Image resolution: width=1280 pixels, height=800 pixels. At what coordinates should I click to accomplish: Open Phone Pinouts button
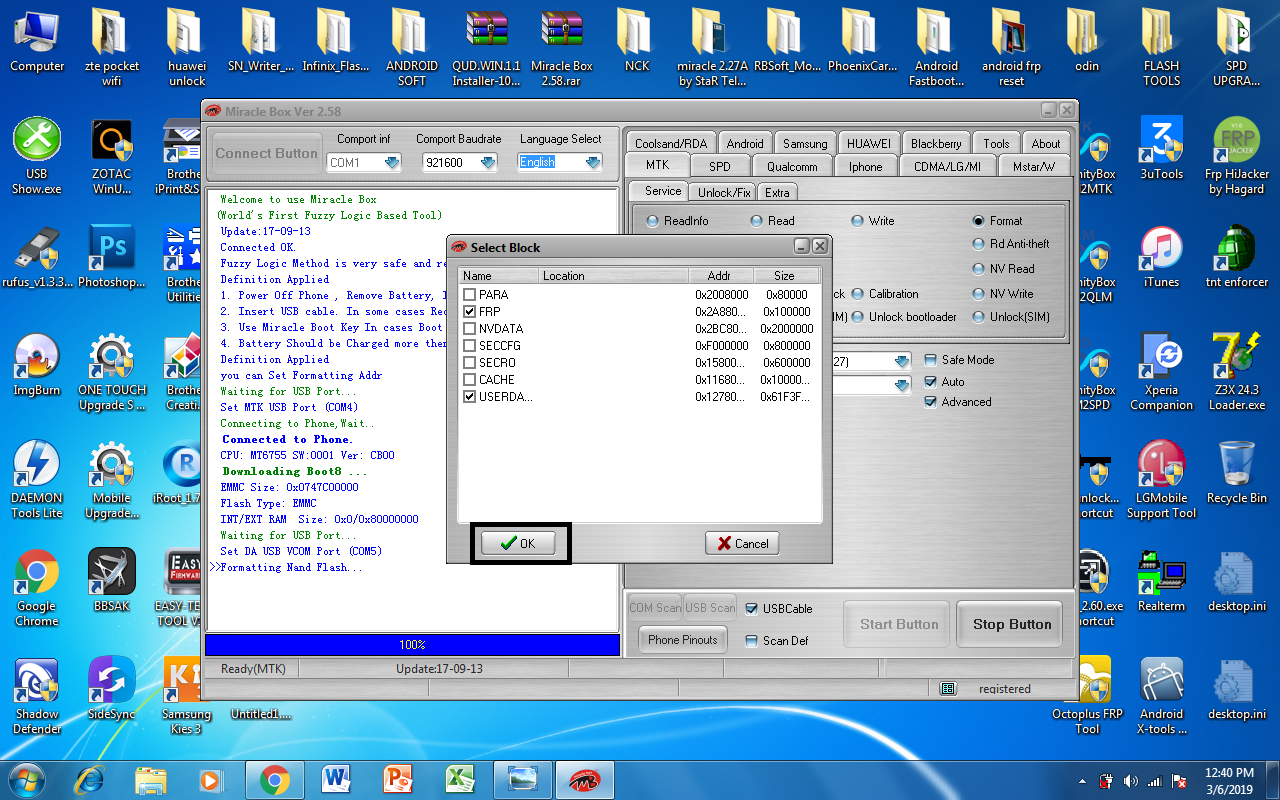pos(683,640)
